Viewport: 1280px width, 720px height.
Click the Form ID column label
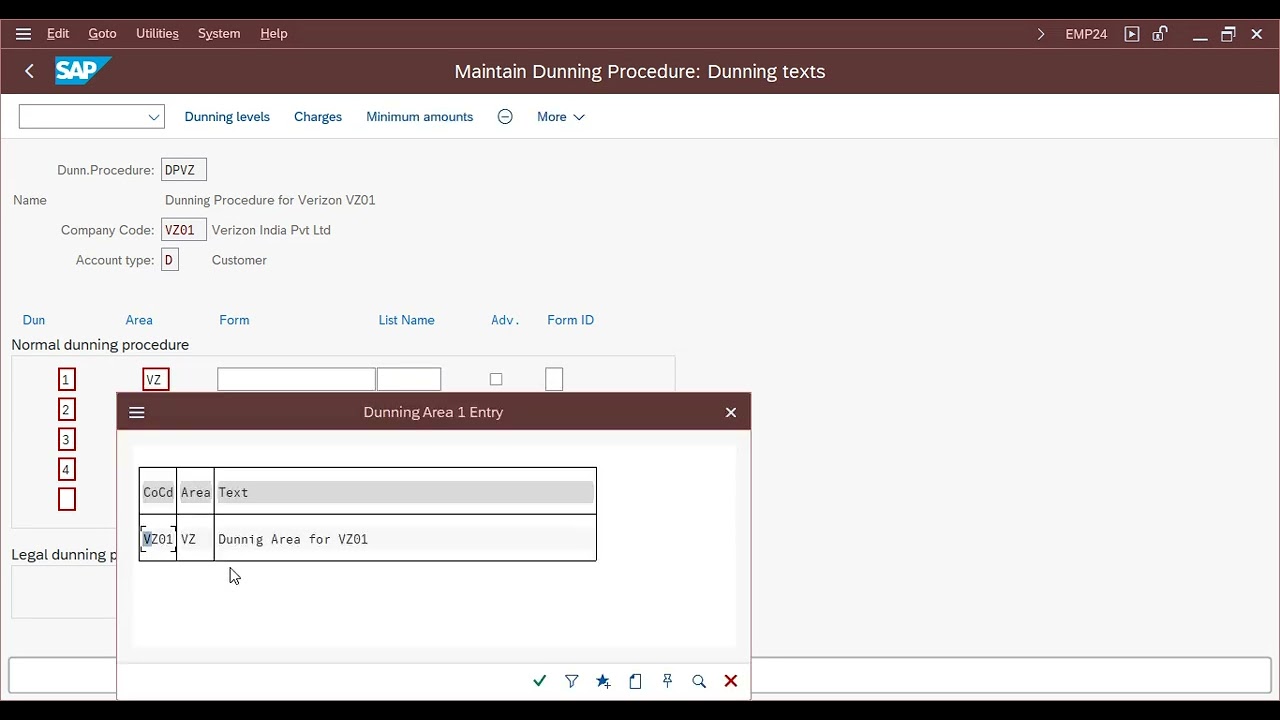tap(570, 320)
